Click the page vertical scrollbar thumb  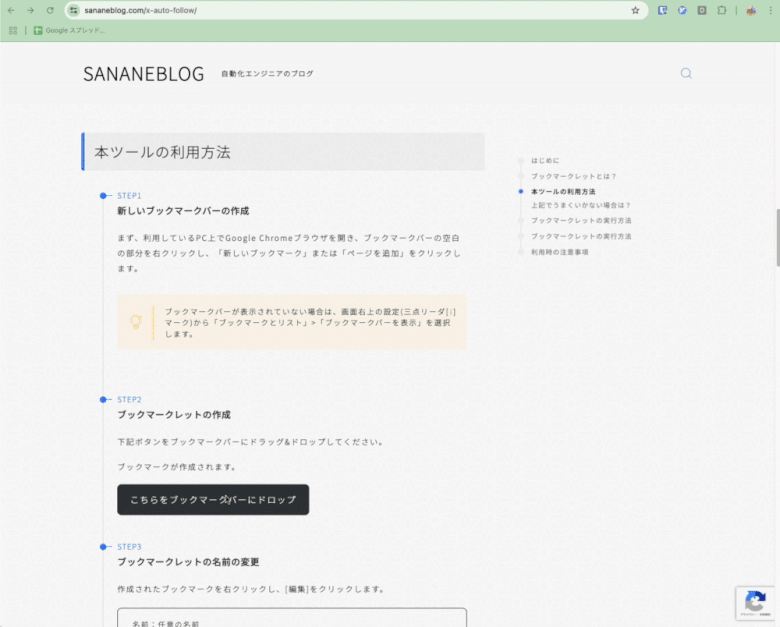click(x=778, y=238)
